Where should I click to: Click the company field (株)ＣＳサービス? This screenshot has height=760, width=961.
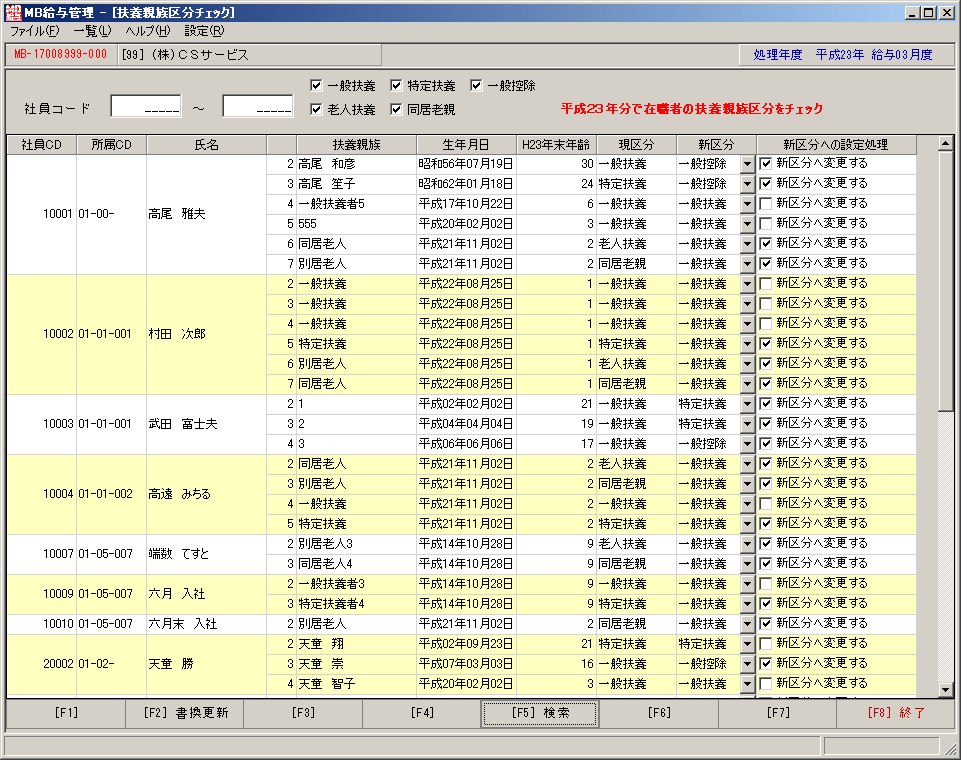tap(249, 55)
